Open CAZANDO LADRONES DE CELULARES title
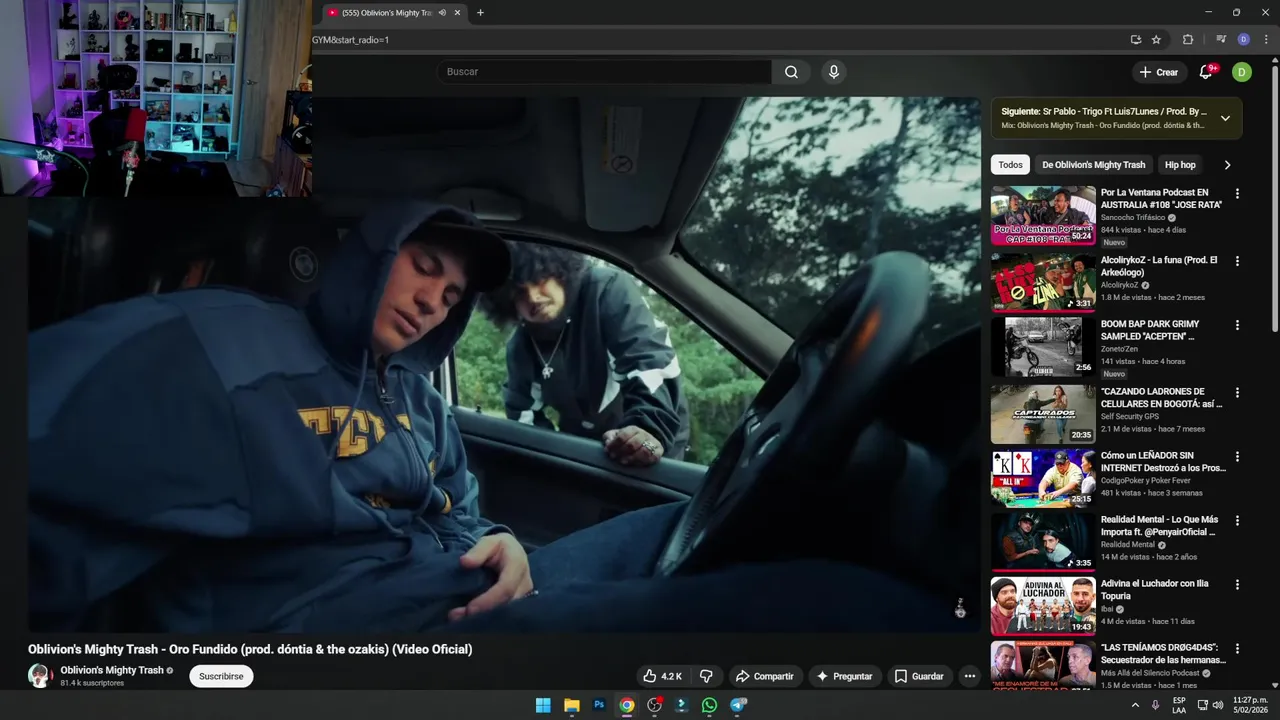The height and width of the screenshot is (720, 1280). pos(1161,398)
